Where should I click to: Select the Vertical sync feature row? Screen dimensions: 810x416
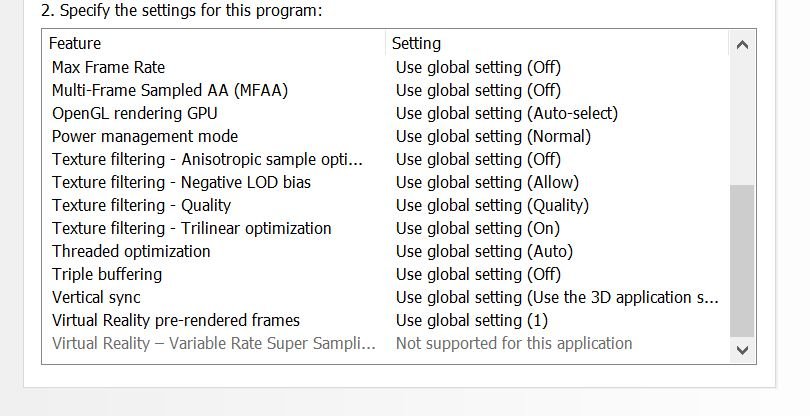coord(96,297)
